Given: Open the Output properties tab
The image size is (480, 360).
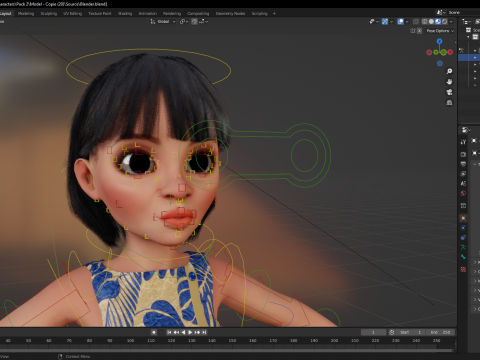Looking at the screenshot, I should click(x=463, y=164).
